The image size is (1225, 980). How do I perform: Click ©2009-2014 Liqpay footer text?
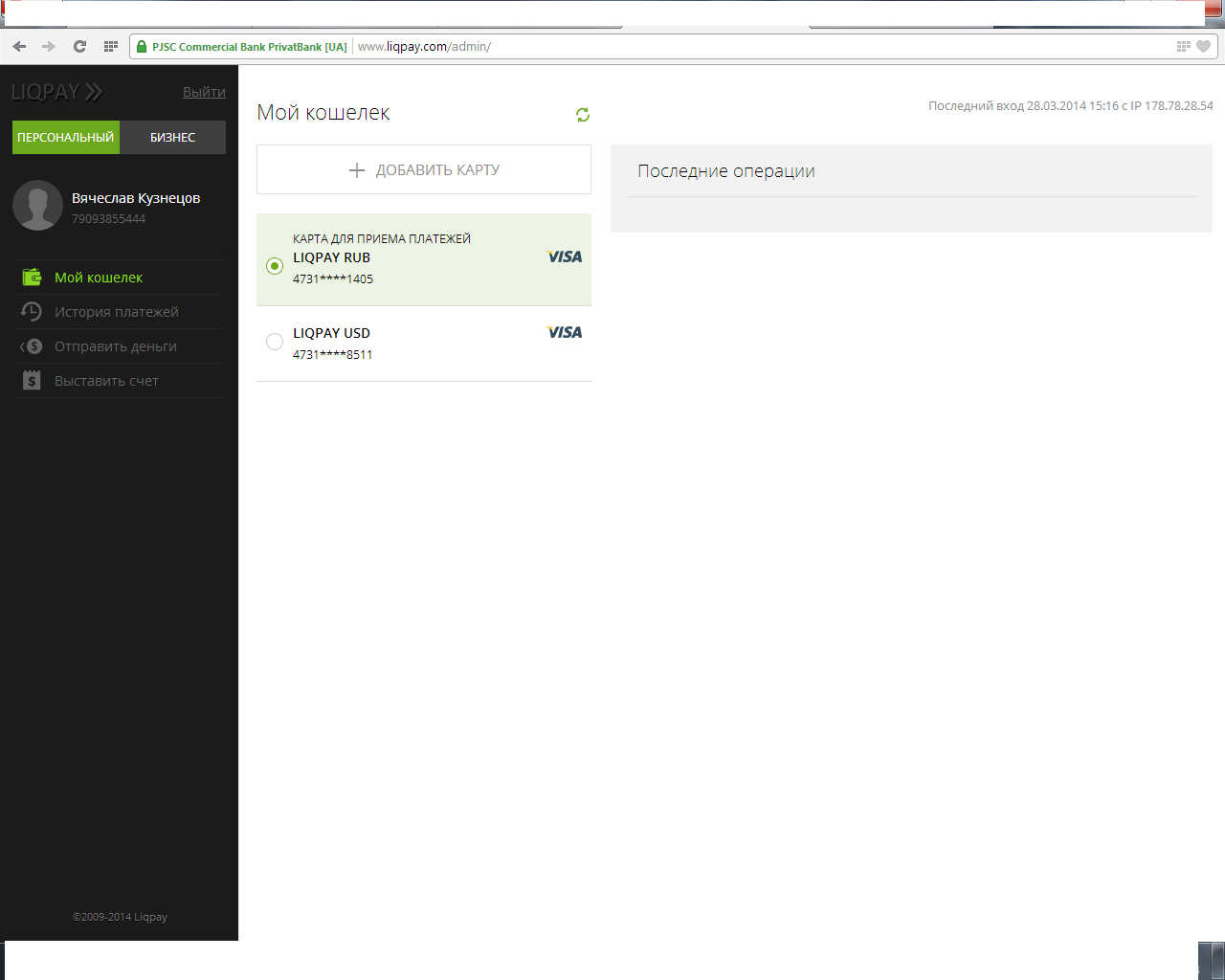120,917
